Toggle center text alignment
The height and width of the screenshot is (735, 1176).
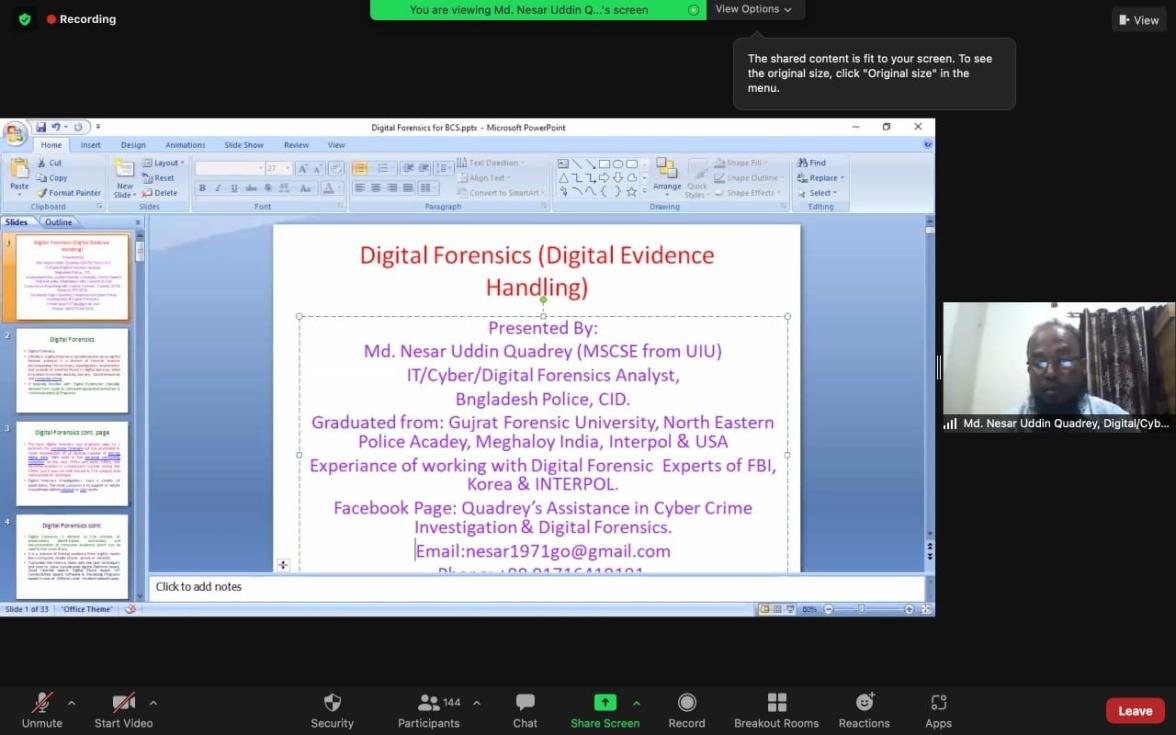pos(376,188)
